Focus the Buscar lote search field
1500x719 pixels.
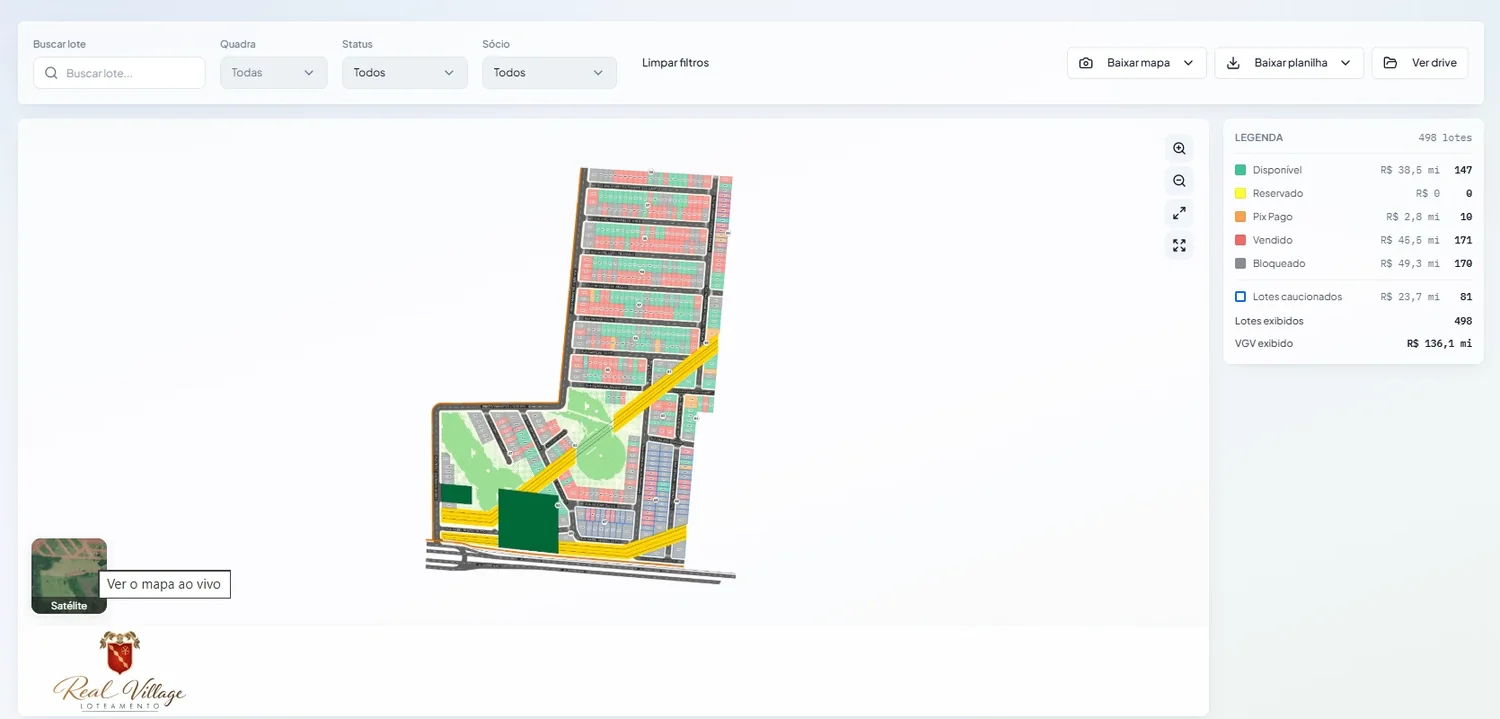(119, 73)
